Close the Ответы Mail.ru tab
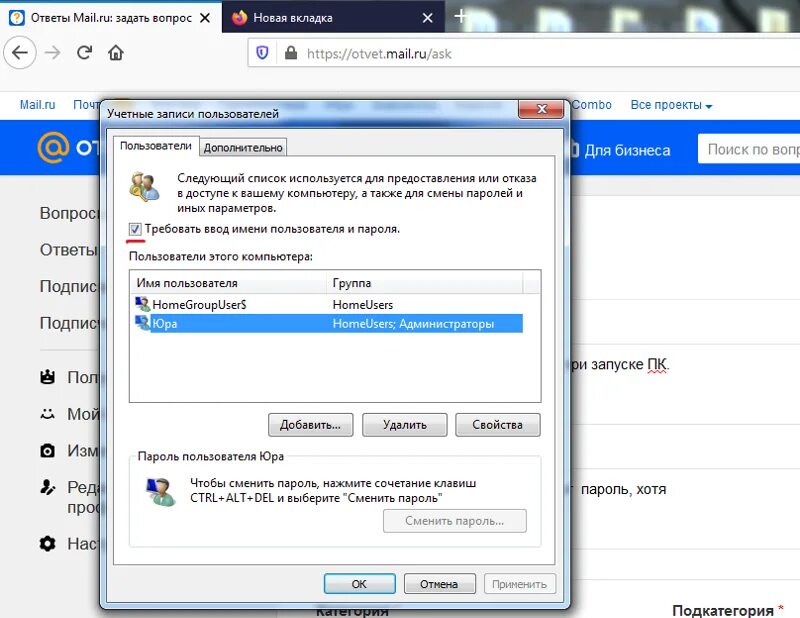 [205, 18]
